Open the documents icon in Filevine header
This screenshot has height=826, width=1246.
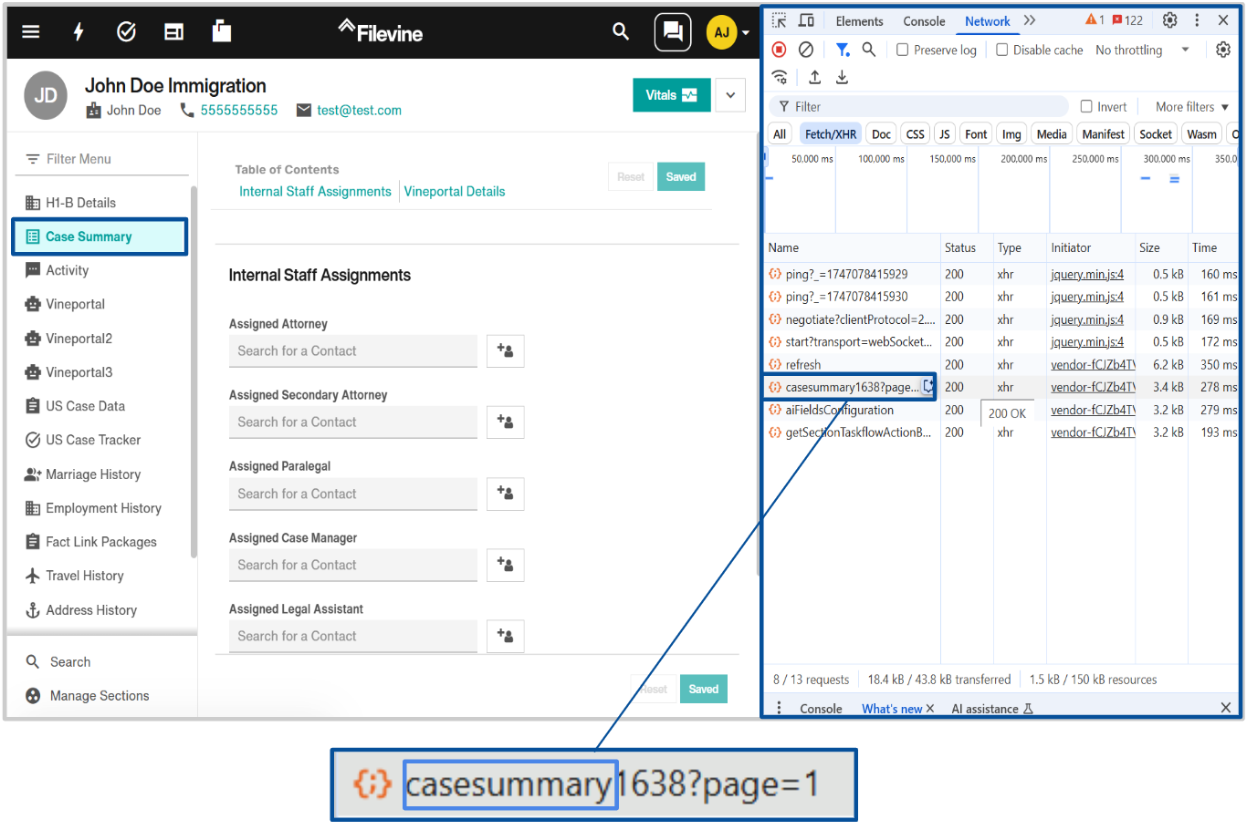pyautogui.click(x=222, y=32)
